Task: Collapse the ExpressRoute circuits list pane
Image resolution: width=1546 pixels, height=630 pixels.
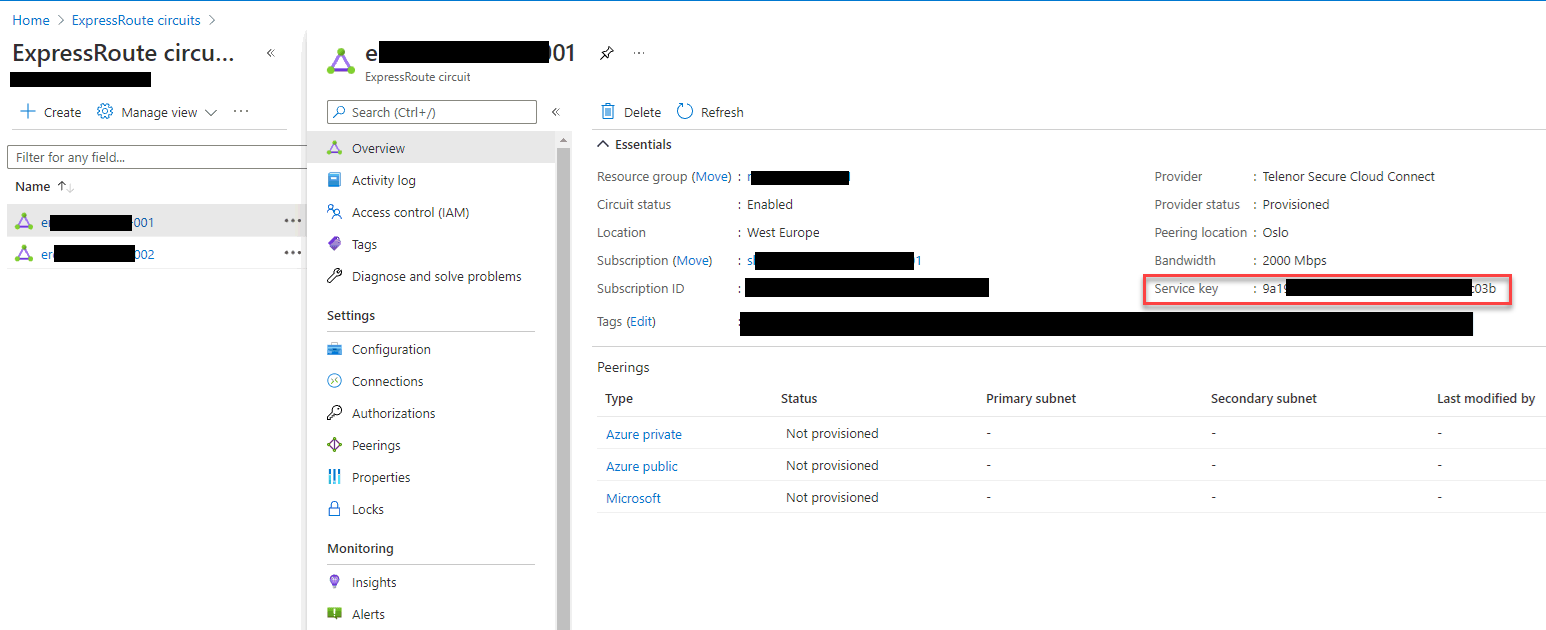Action: point(270,53)
